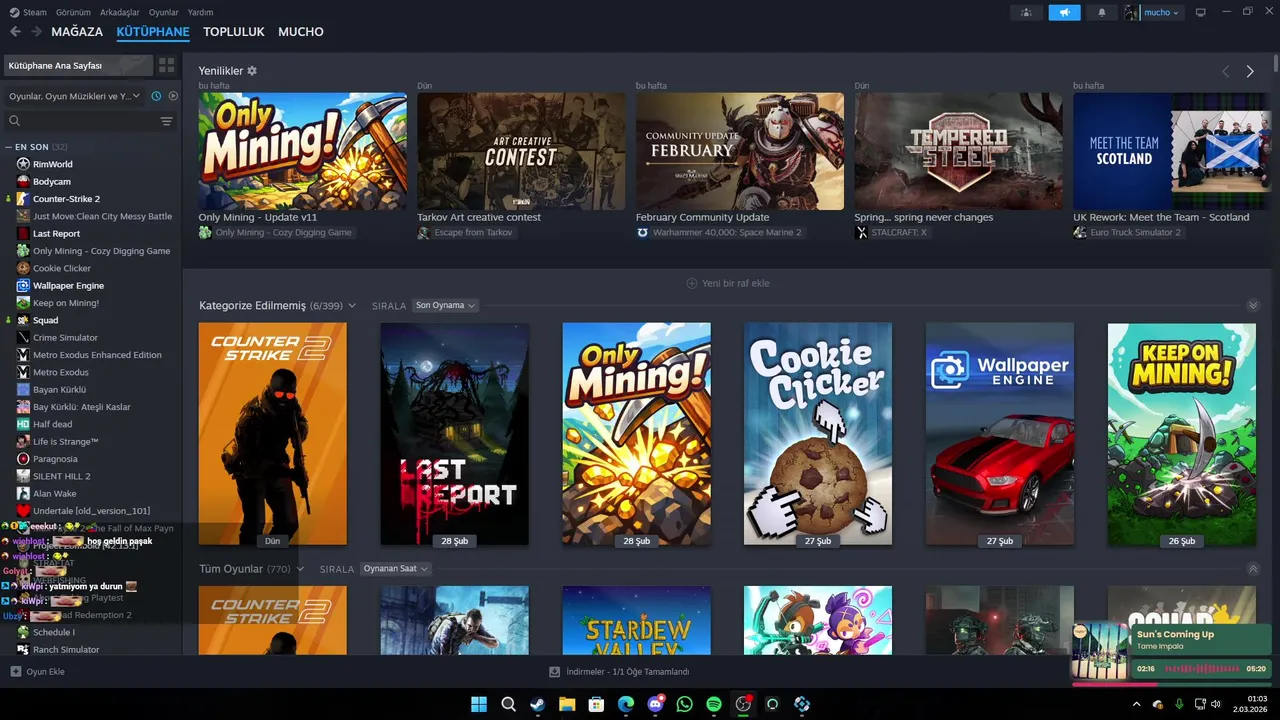This screenshot has height=720, width=1280.
Task: Enter Big Picture mode via monitor icon
Action: point(1201,12)
